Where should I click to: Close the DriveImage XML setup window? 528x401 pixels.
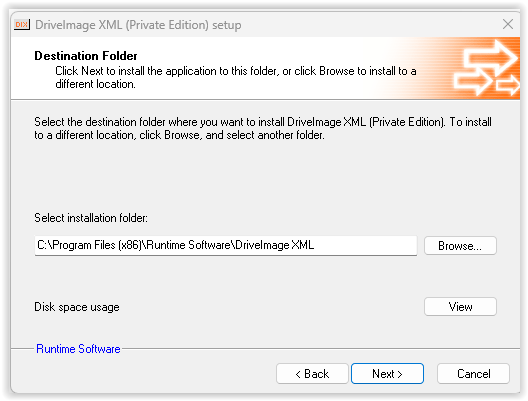click(508, 24)
